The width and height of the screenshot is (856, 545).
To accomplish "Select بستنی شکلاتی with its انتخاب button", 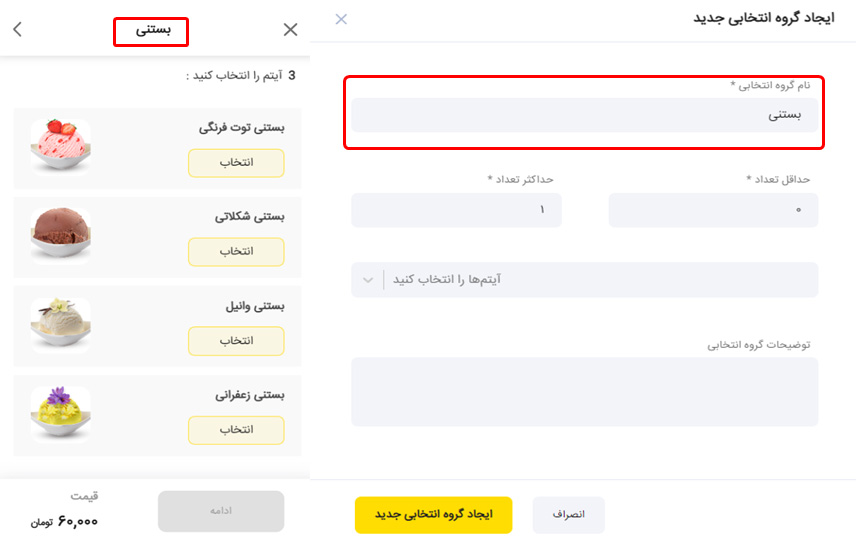I will 236,252.
